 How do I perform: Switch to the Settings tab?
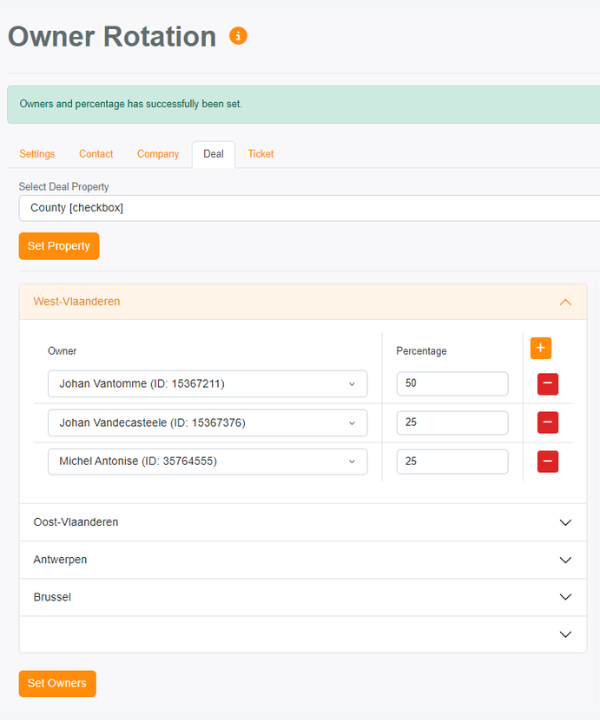37,154
